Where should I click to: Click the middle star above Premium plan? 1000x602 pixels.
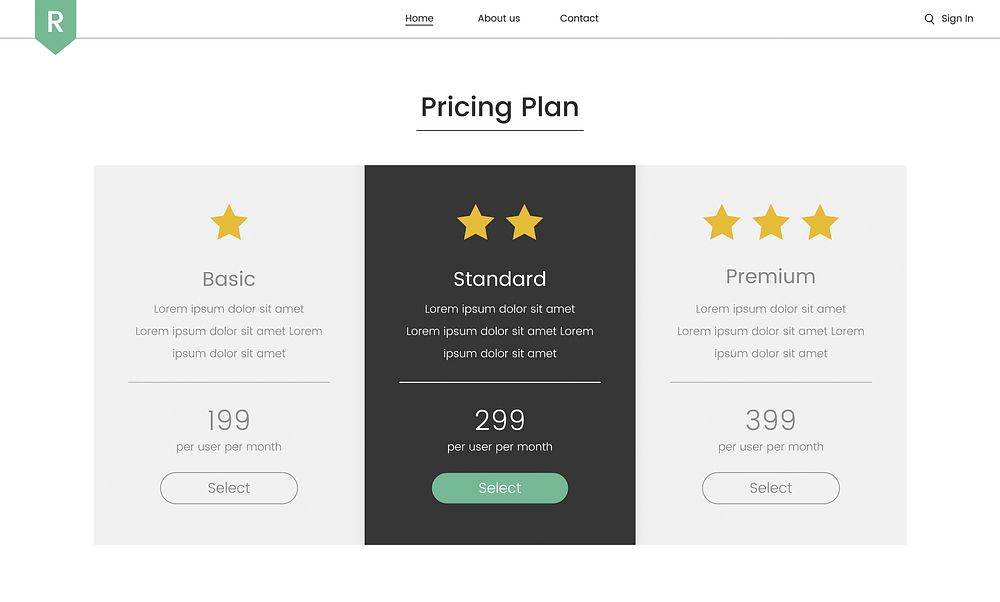tap(770, 222)
